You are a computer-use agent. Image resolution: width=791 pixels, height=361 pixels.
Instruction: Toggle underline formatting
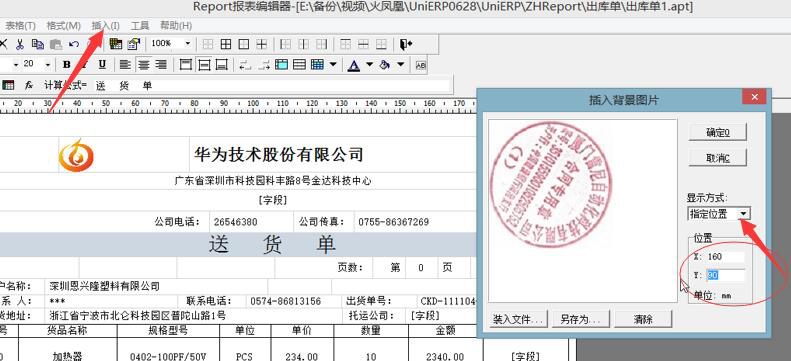point(102,65)
